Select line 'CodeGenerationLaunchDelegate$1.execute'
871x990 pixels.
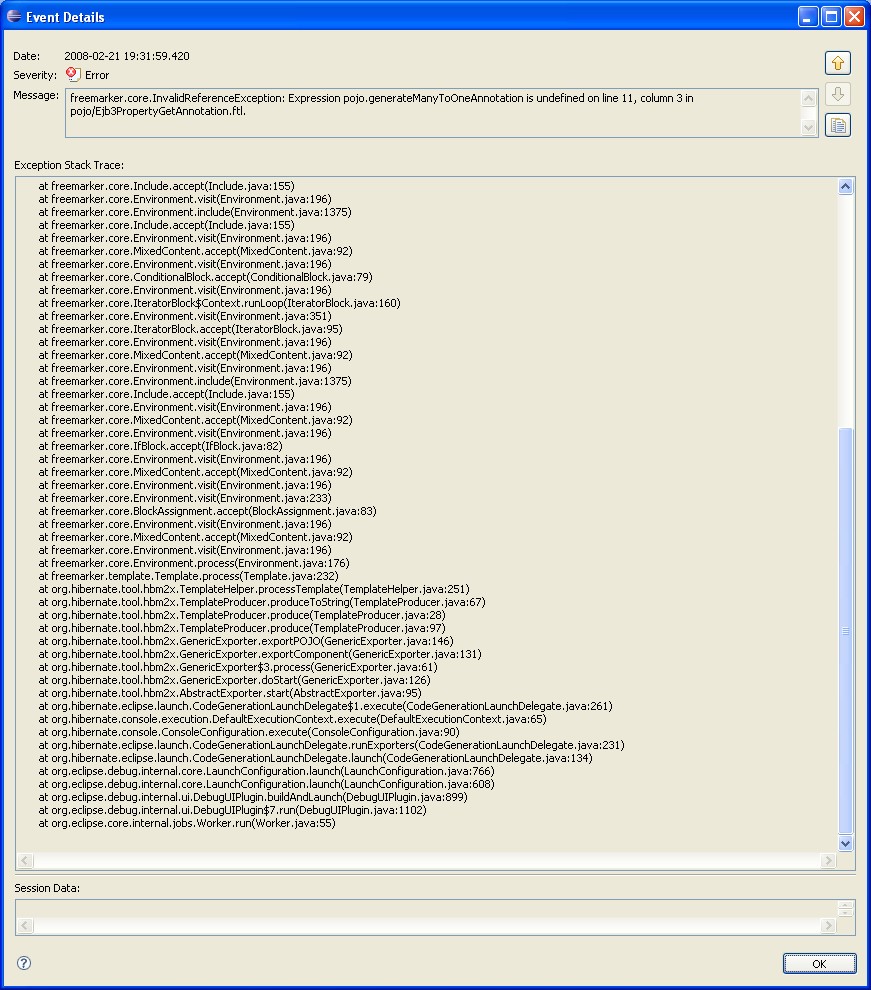click(326, 707)
